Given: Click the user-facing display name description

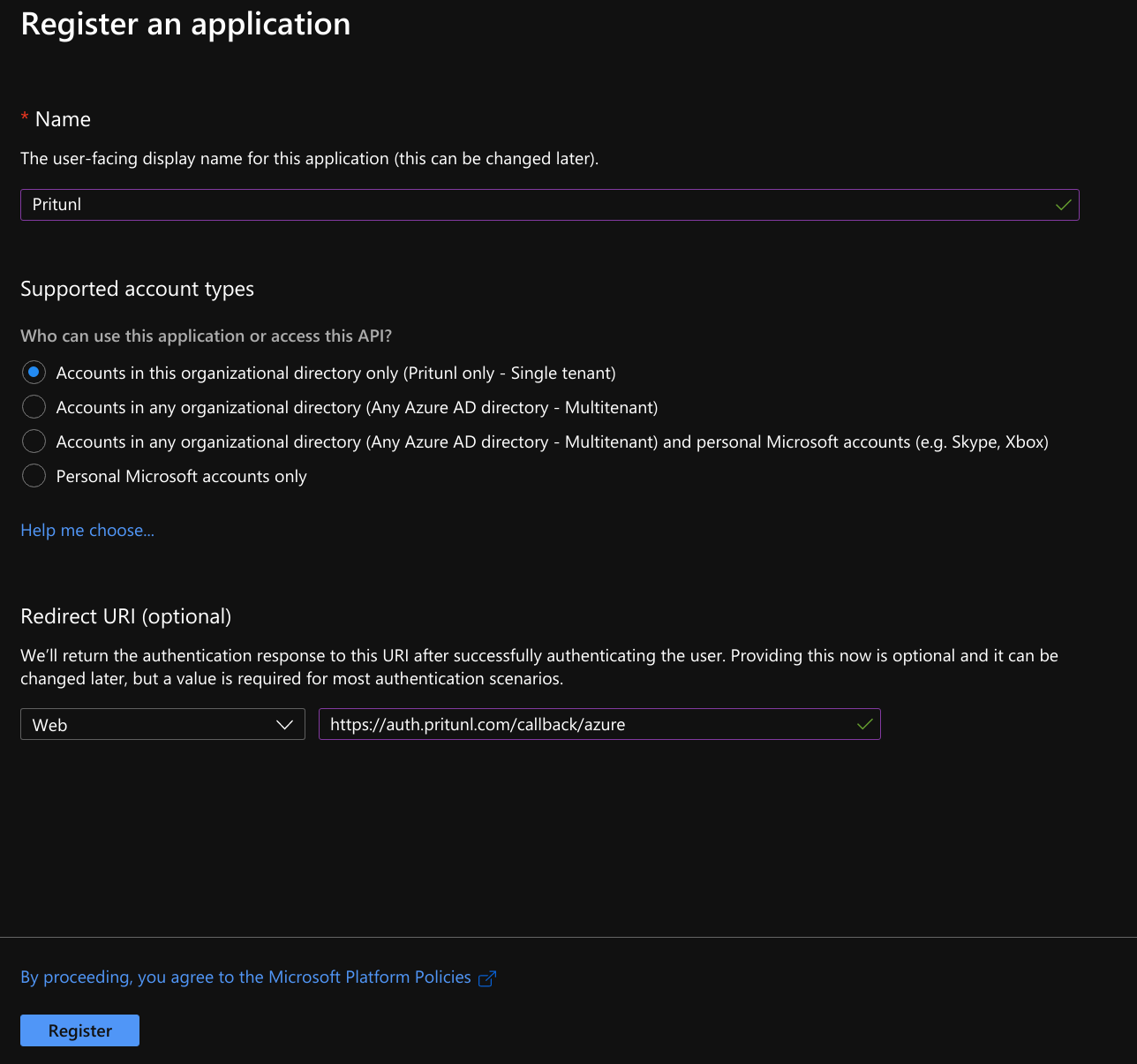Looking at the screenshot, I should coord(309,159).
